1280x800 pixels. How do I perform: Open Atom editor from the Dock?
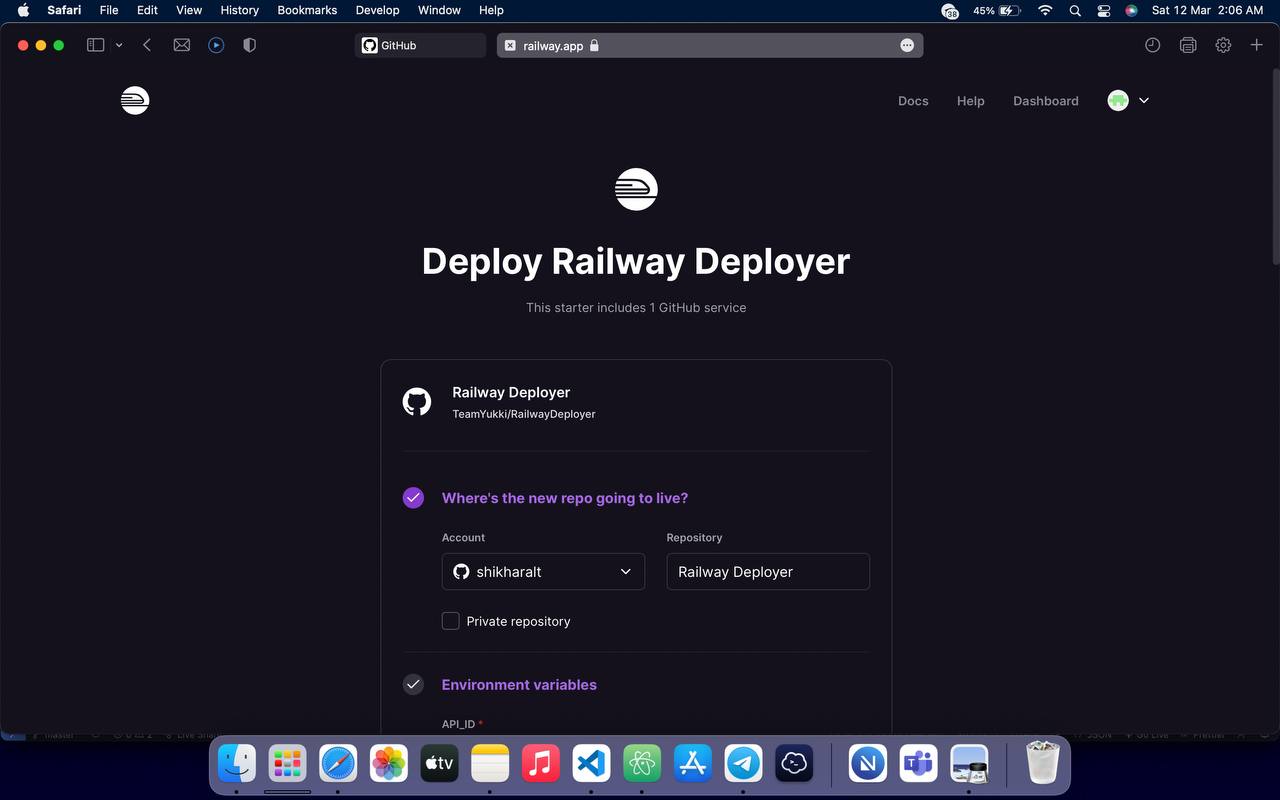(642, 765)
